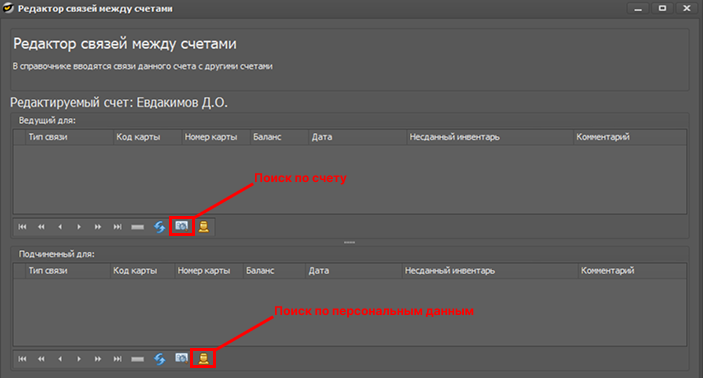
Task: Jump forward a page in Подчиненный для navigator
Action: tap(98, 359)
